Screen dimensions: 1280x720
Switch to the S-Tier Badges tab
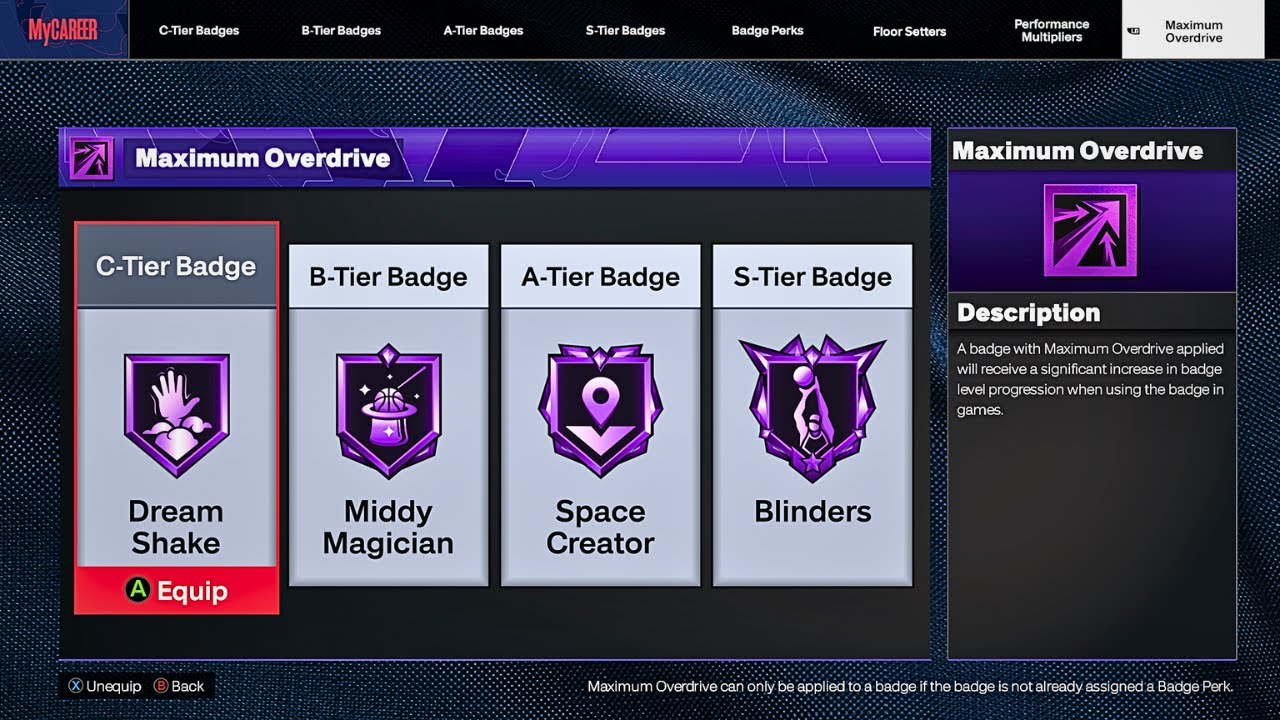coord(625,30)
